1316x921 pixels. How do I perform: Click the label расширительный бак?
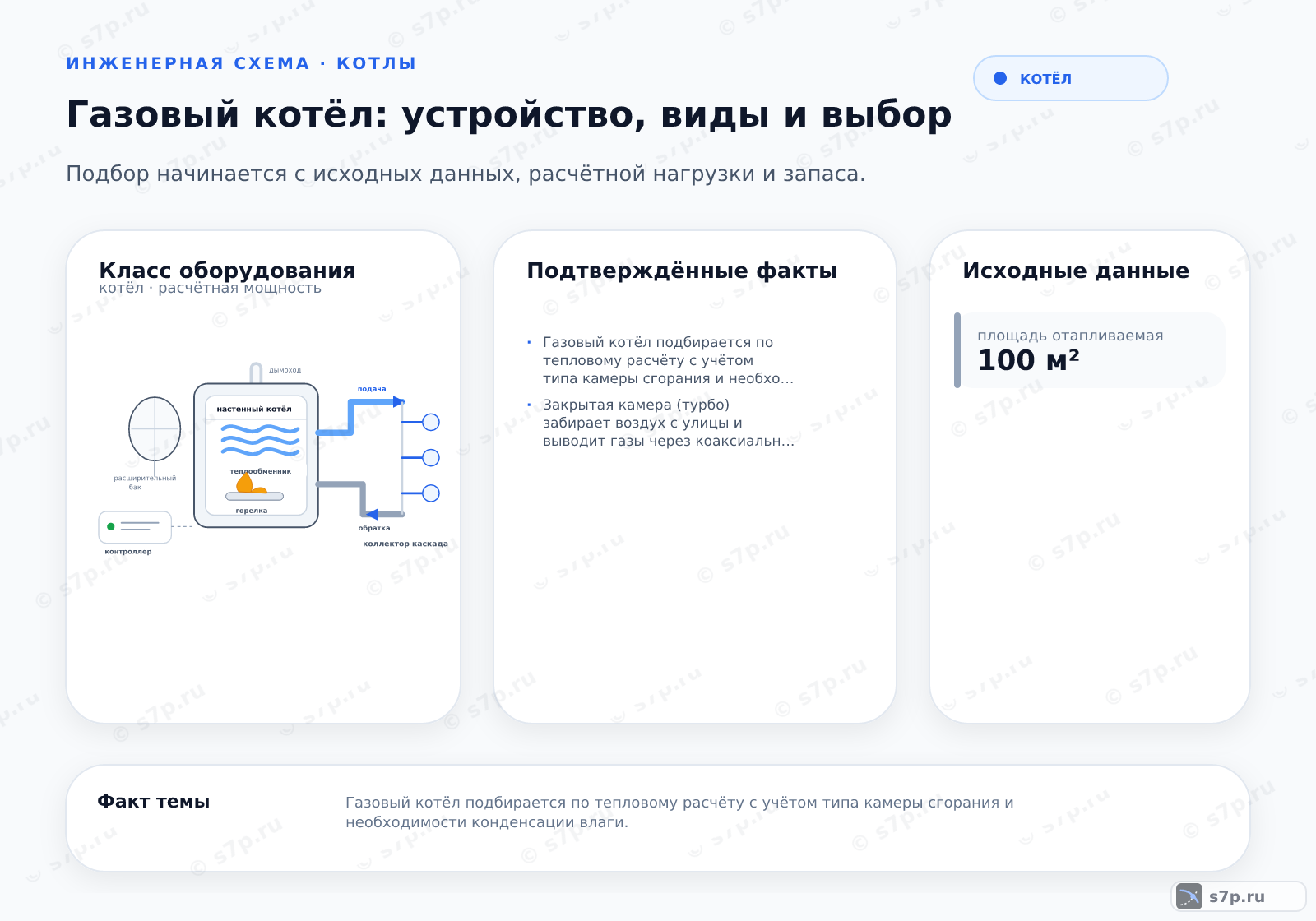point(145,483)
